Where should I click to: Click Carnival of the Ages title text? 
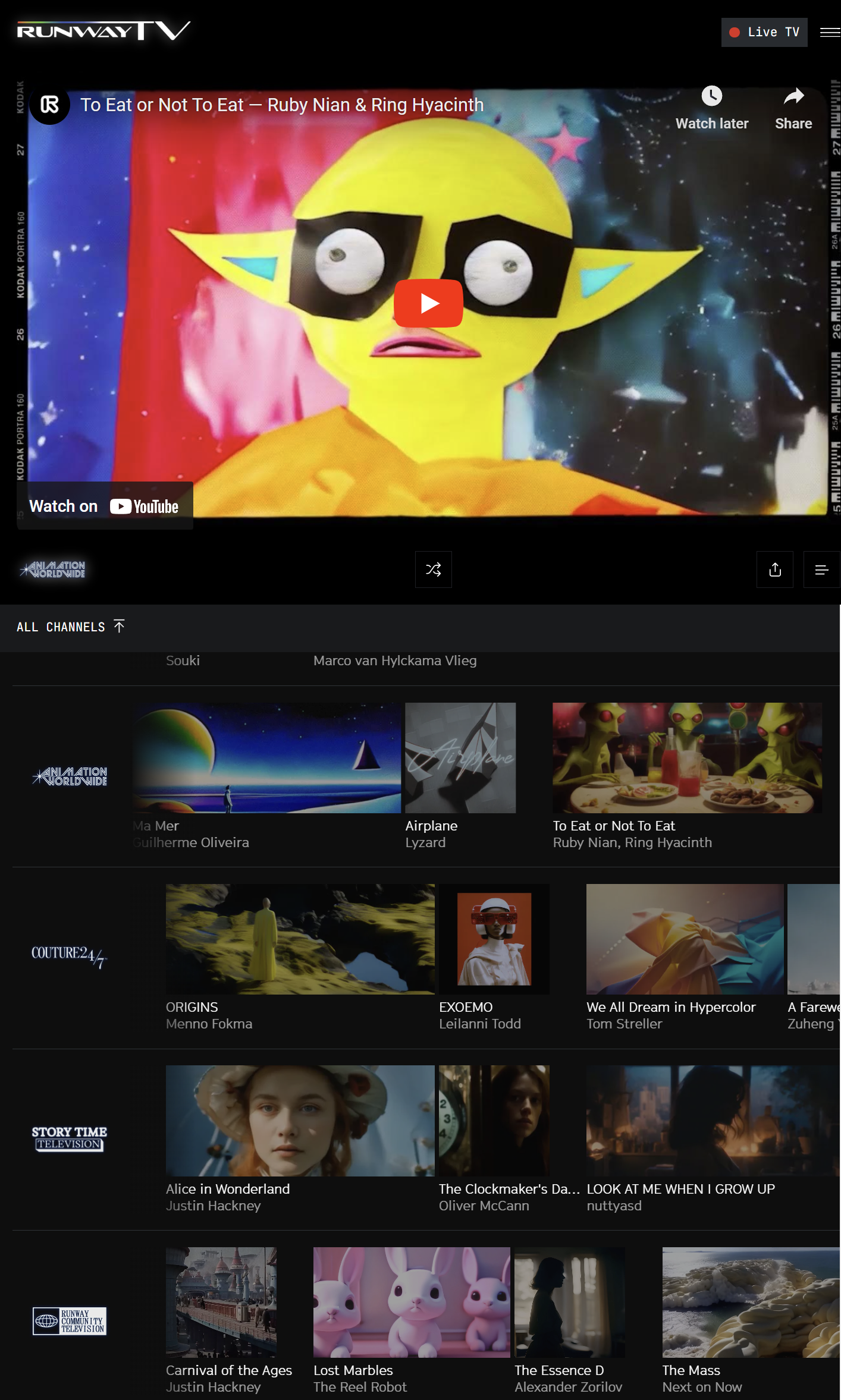(x=229, y=1370)
